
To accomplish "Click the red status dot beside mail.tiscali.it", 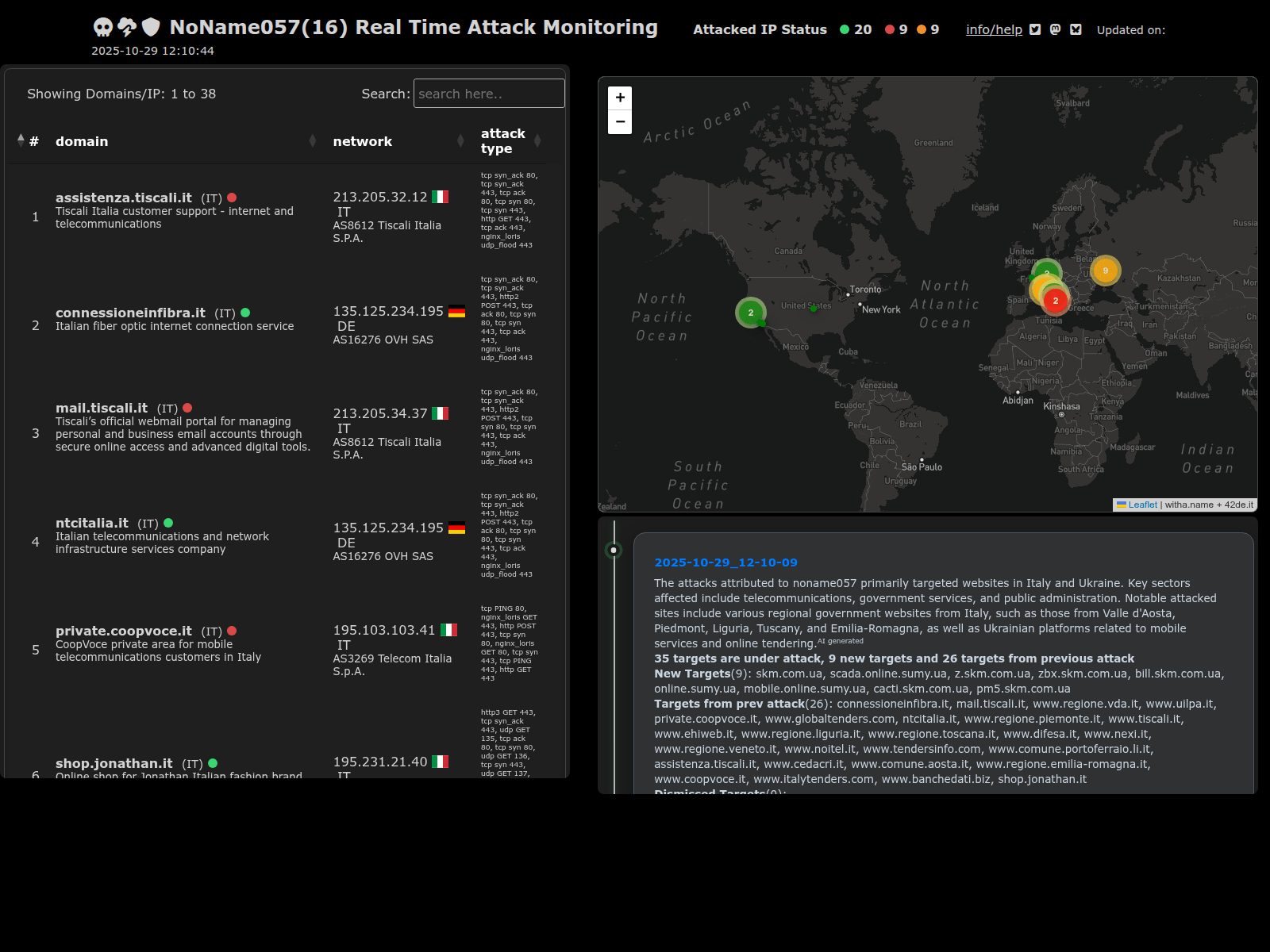I will (x=187, y=408).
